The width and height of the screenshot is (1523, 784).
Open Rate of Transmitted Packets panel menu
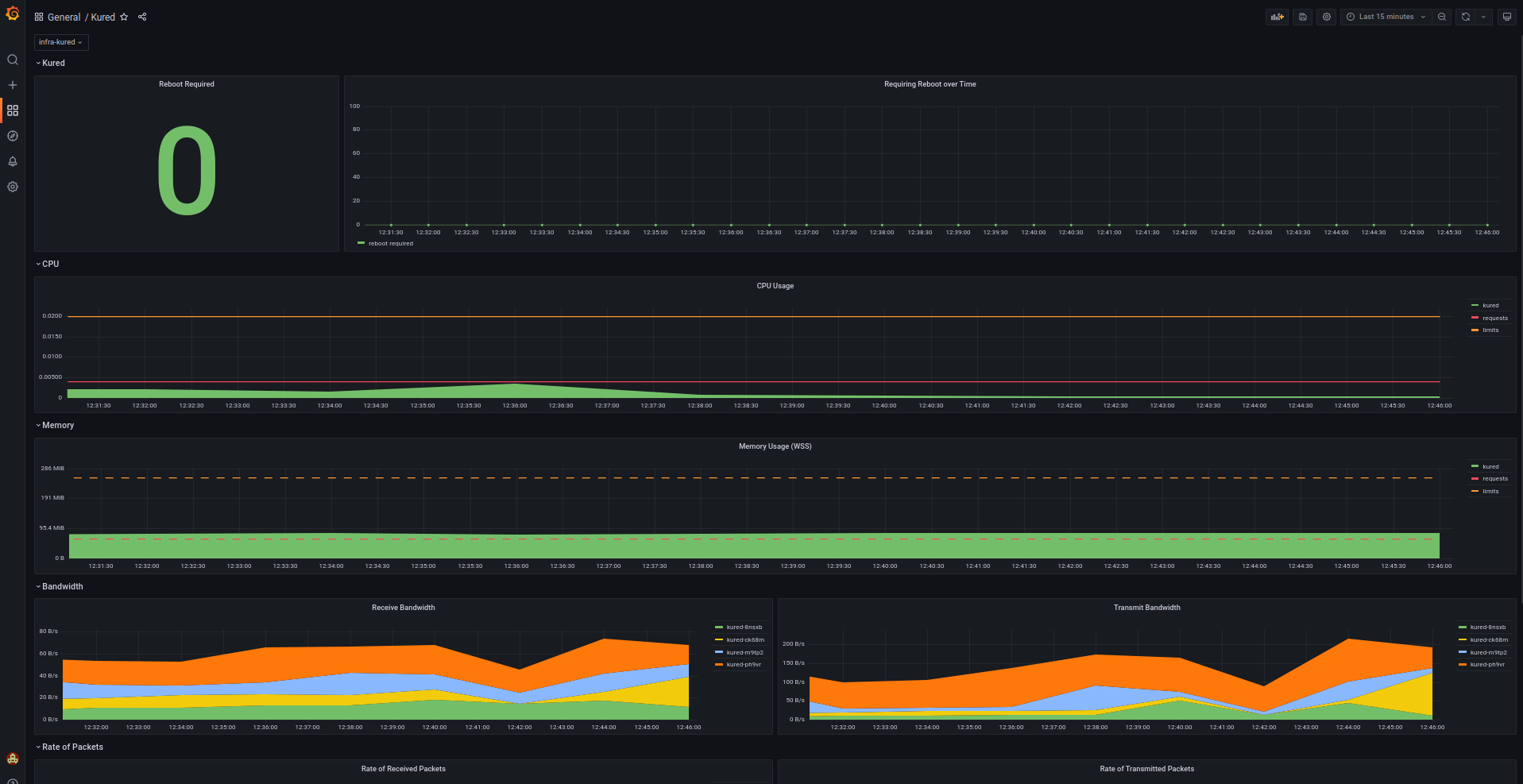[1147, 769]
